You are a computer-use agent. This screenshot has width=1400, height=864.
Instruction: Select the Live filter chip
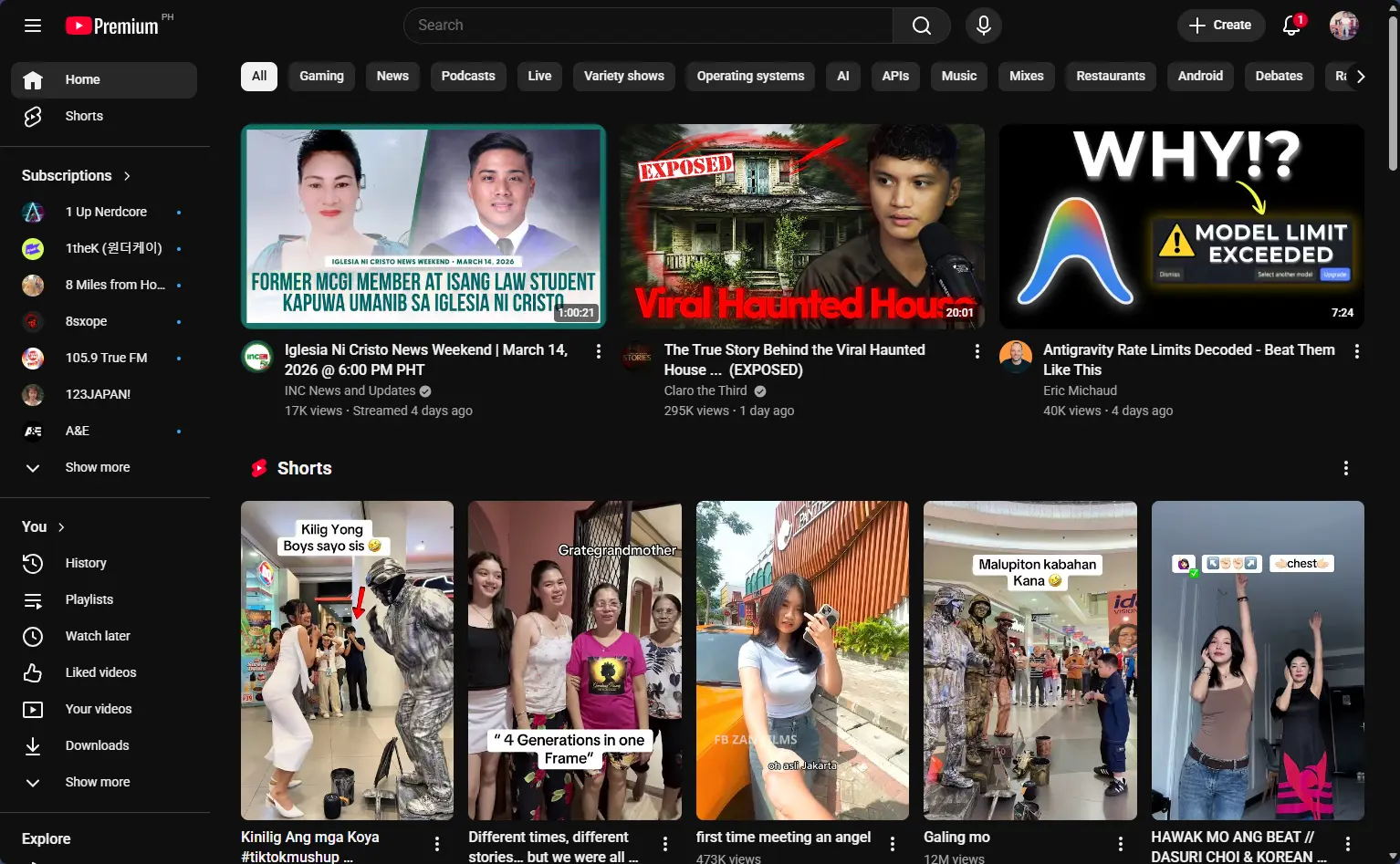coord(539,76)
